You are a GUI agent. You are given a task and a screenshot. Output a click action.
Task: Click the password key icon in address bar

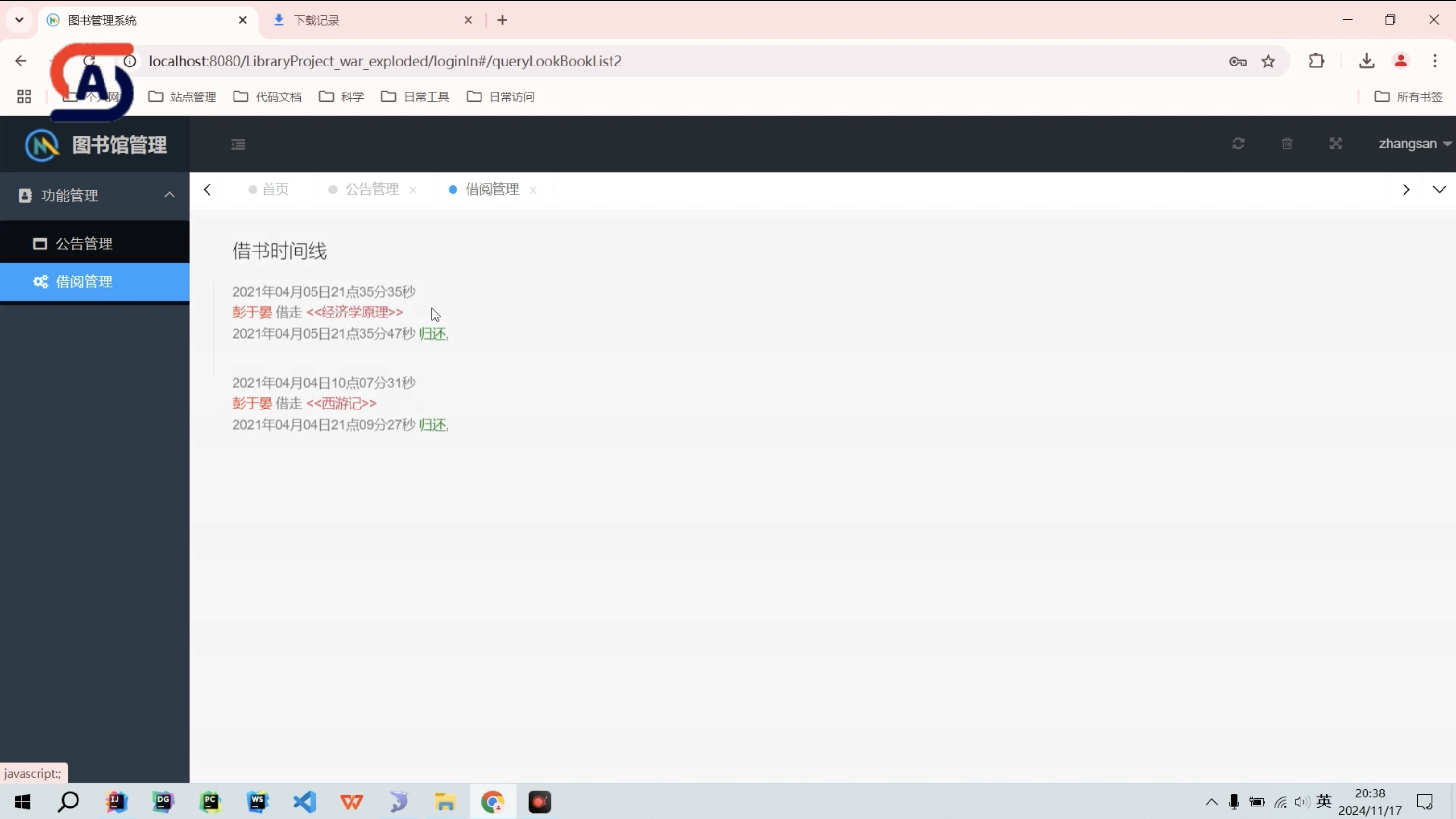pos(1237,61)
